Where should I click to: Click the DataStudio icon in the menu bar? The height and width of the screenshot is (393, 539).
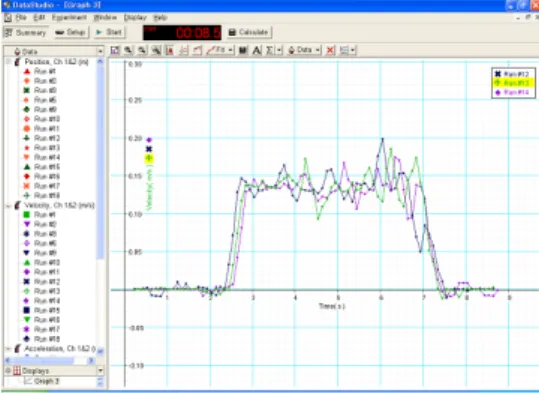click(8, 18)
